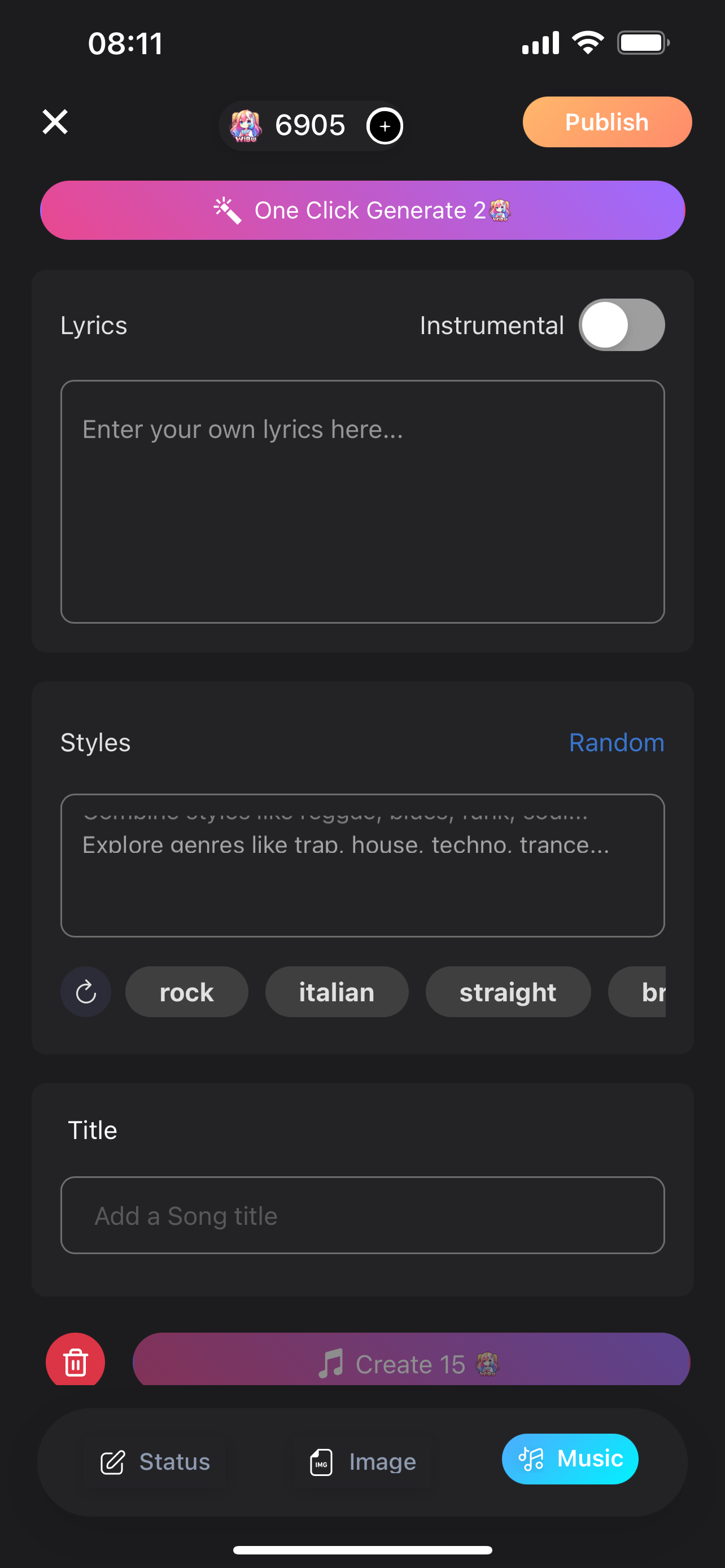Toggle the Instrumental switch
This screenshot has height=1568, width=725.
tap(622, 325)
